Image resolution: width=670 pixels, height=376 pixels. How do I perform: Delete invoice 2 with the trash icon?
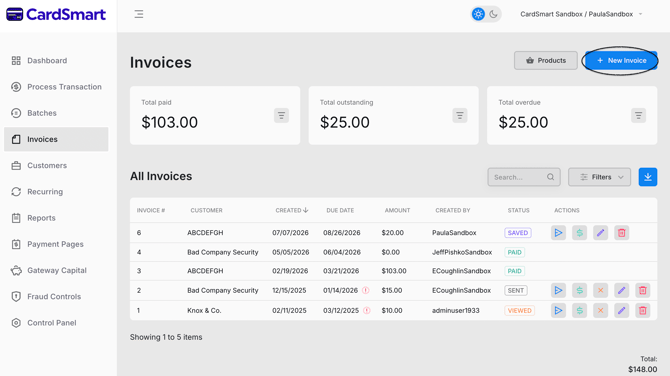coord(643,291)
